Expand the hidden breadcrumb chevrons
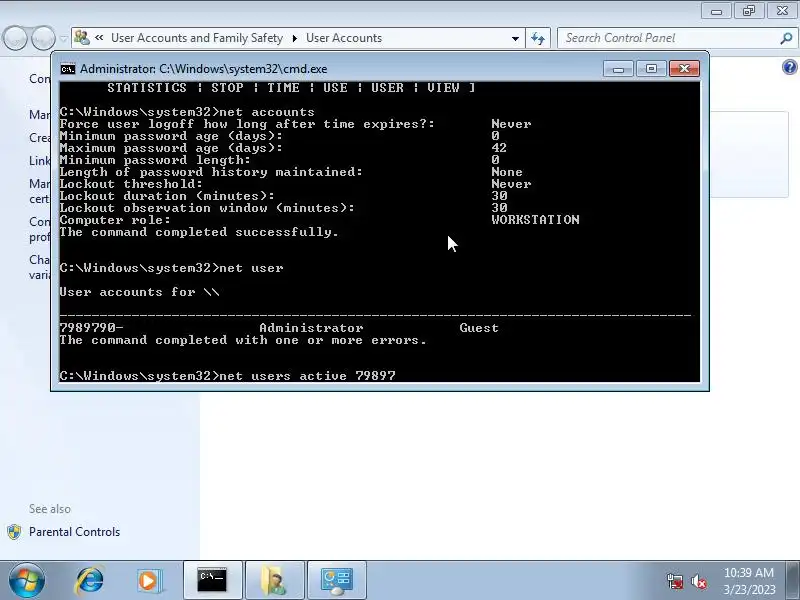This screenshot has width=800, height=600. pos(99,38)
